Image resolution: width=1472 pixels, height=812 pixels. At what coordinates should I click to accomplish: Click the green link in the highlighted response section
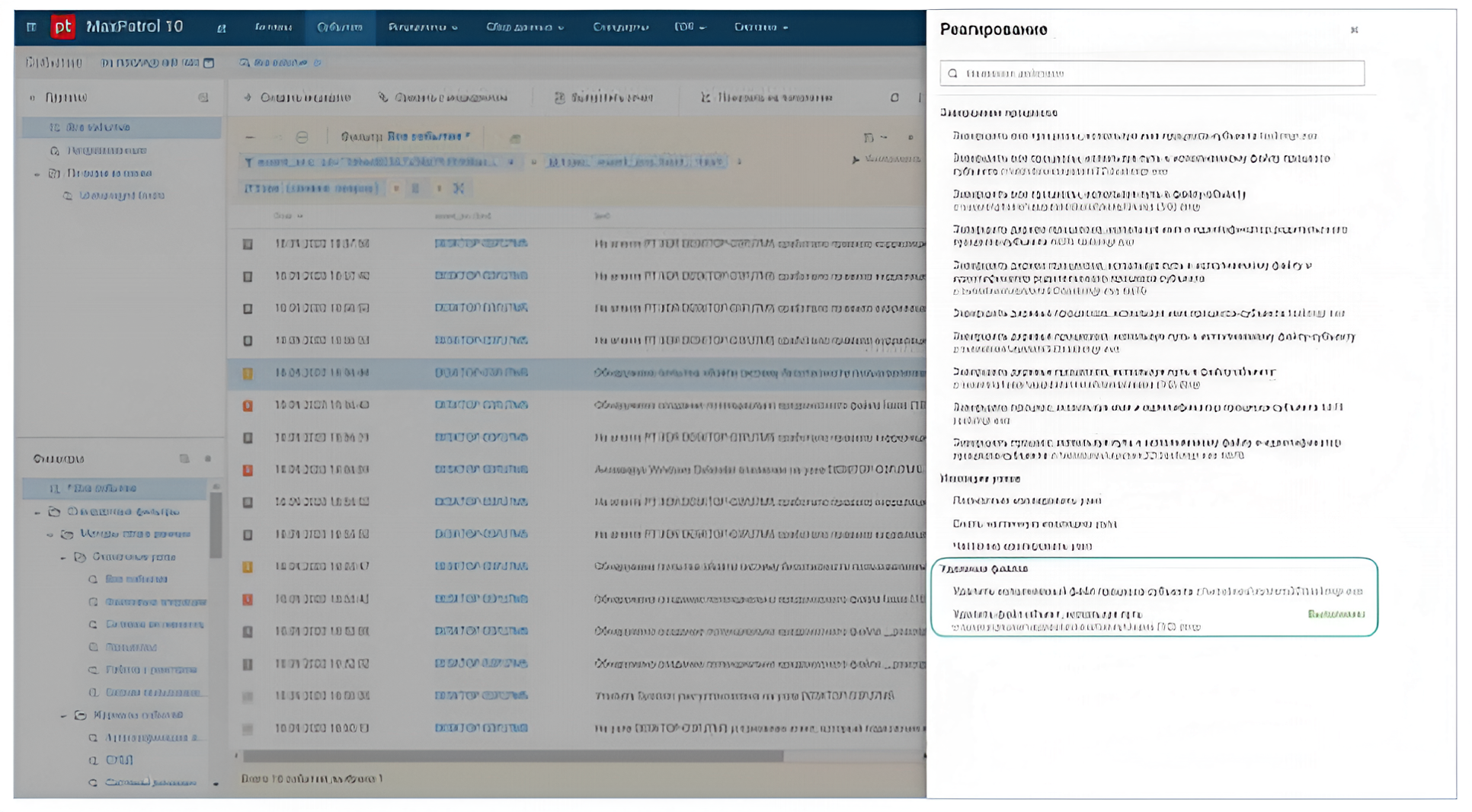pos(1336,614)
